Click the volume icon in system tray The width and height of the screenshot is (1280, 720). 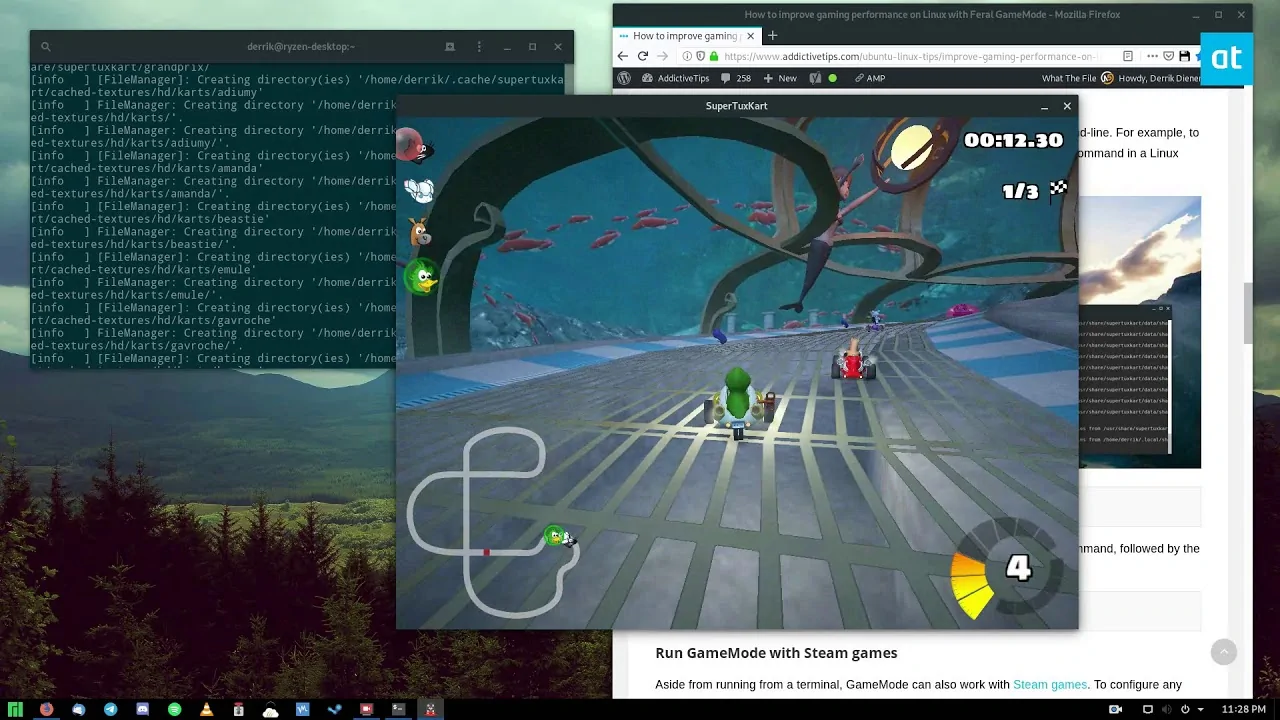(1166, 709)
